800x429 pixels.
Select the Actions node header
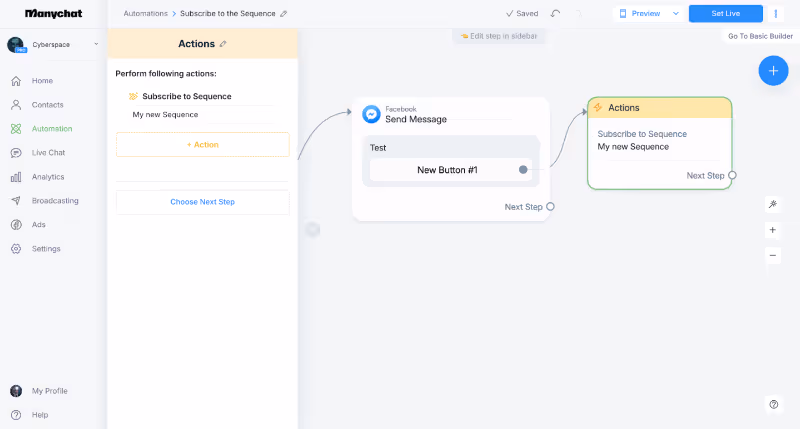pos(660,108)
